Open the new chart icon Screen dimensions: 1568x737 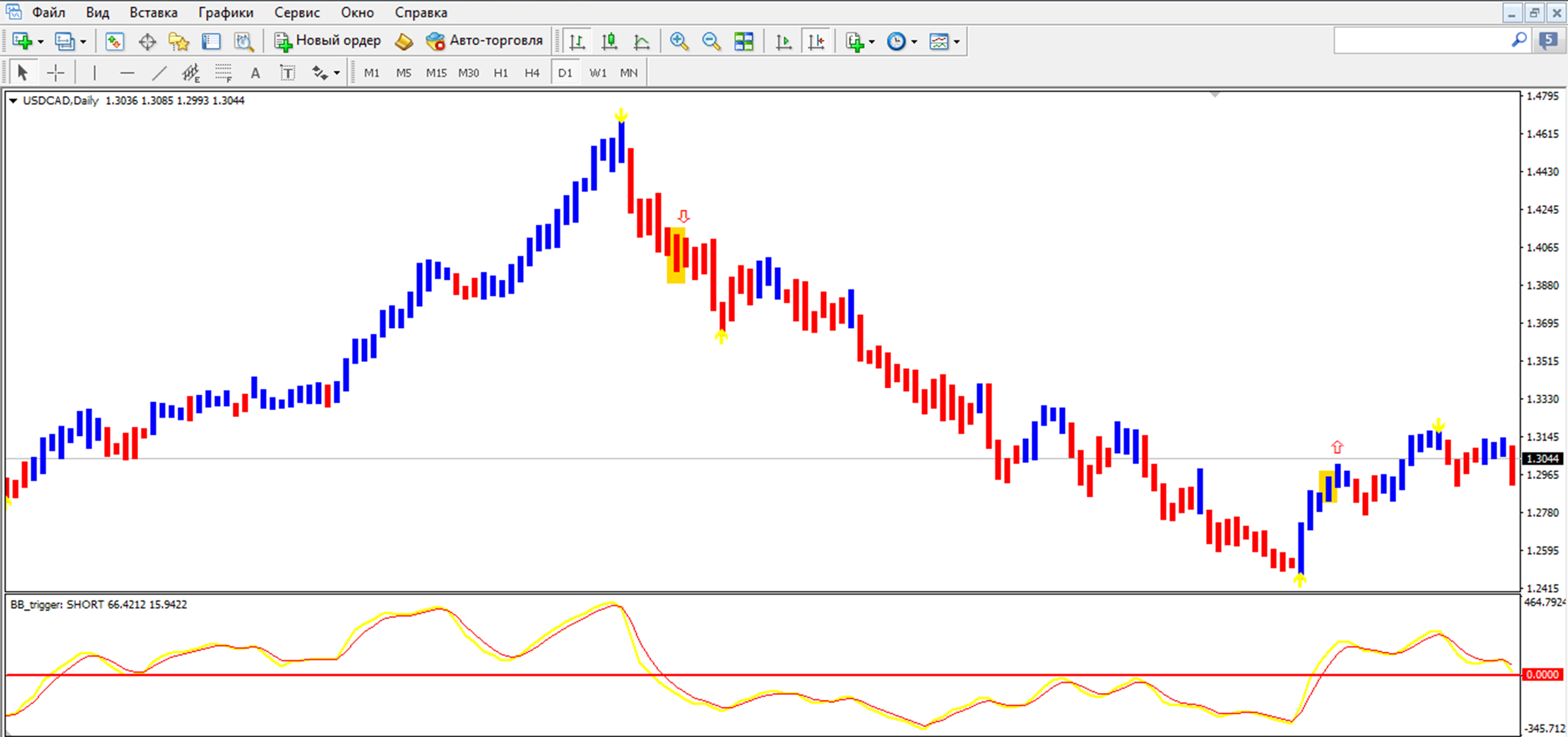tap(22, 41)
